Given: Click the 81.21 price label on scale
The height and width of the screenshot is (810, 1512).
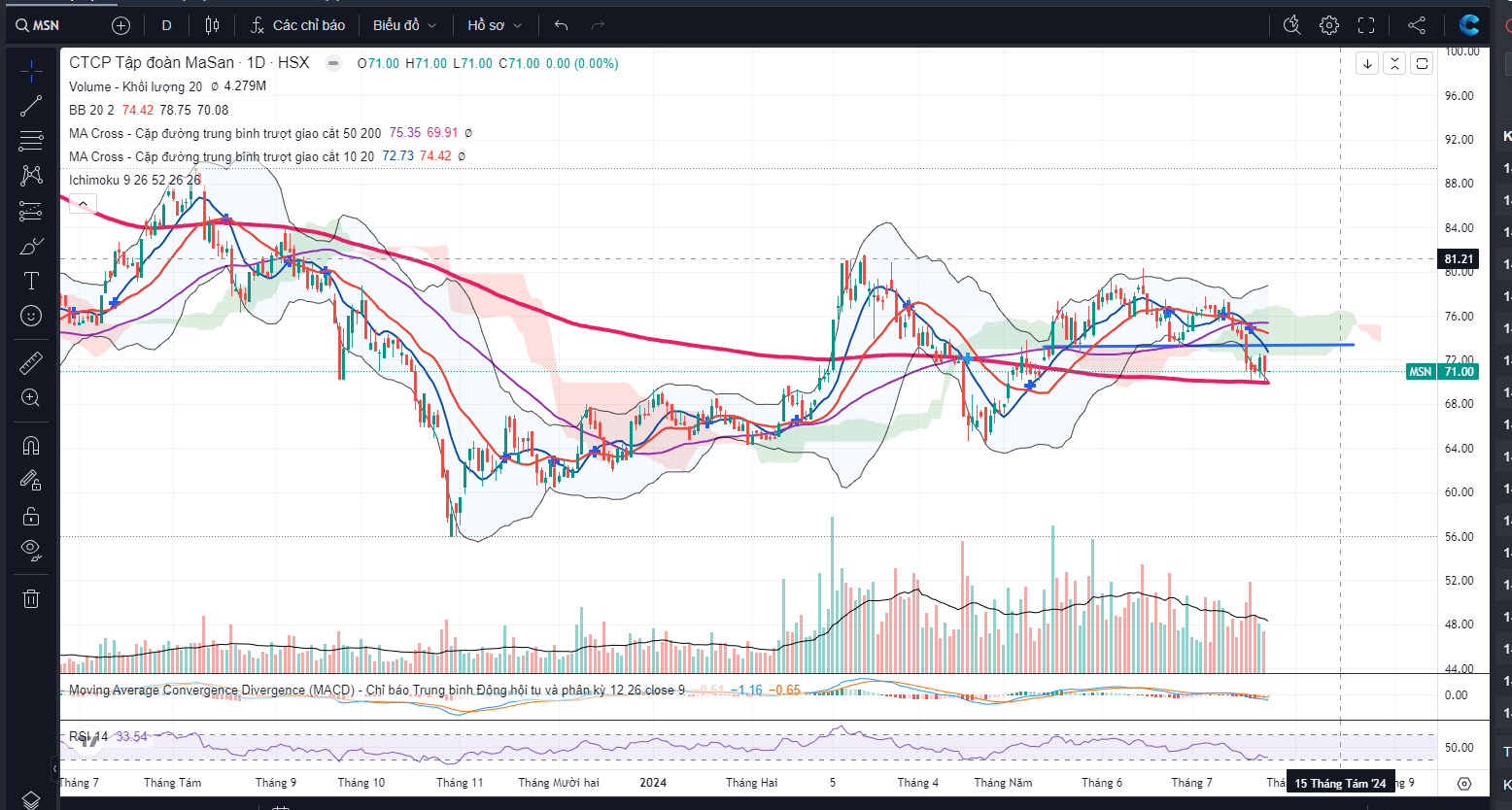Looking at the screenshot, I should click(1460, 258).
